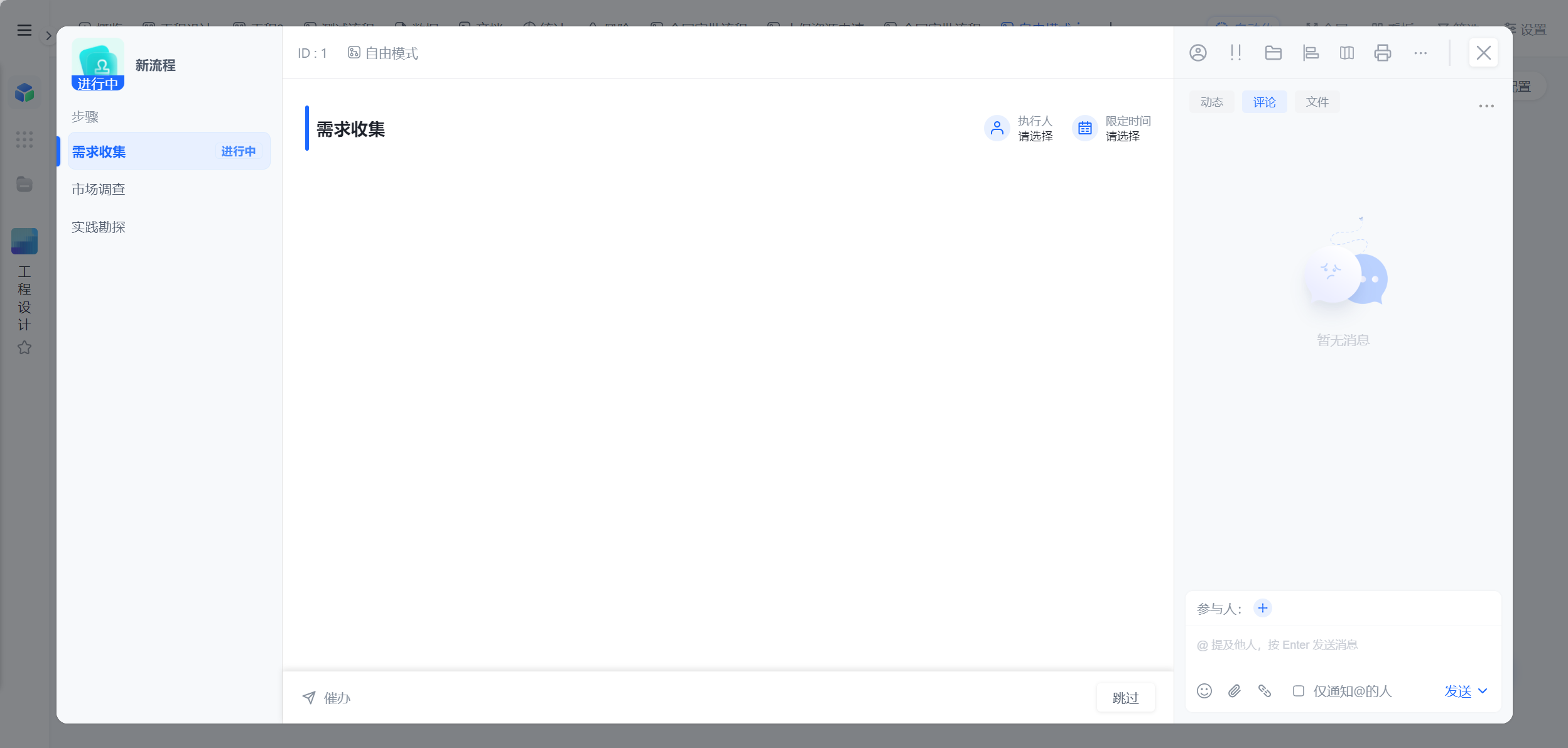Open the folder icon in dialog toolbar

[x=1273, y=53]
